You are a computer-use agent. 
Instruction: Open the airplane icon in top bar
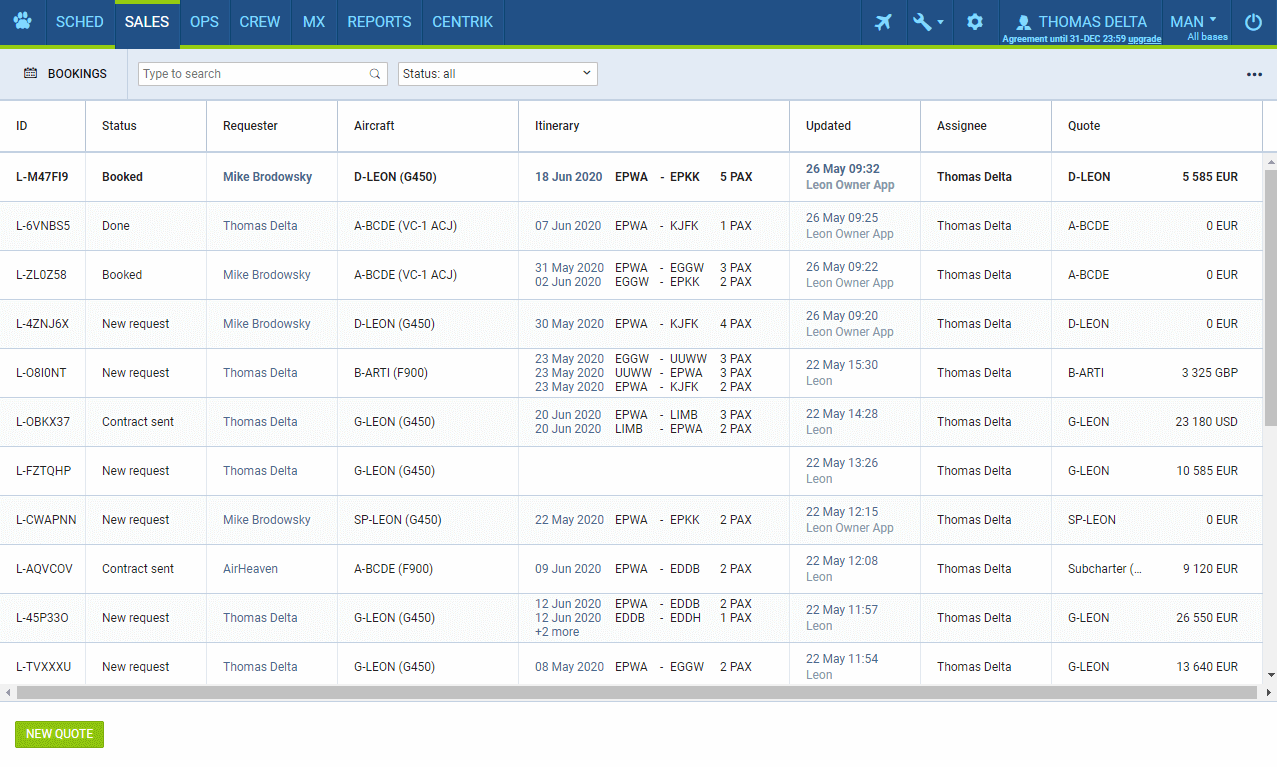(x=883, y=22)
